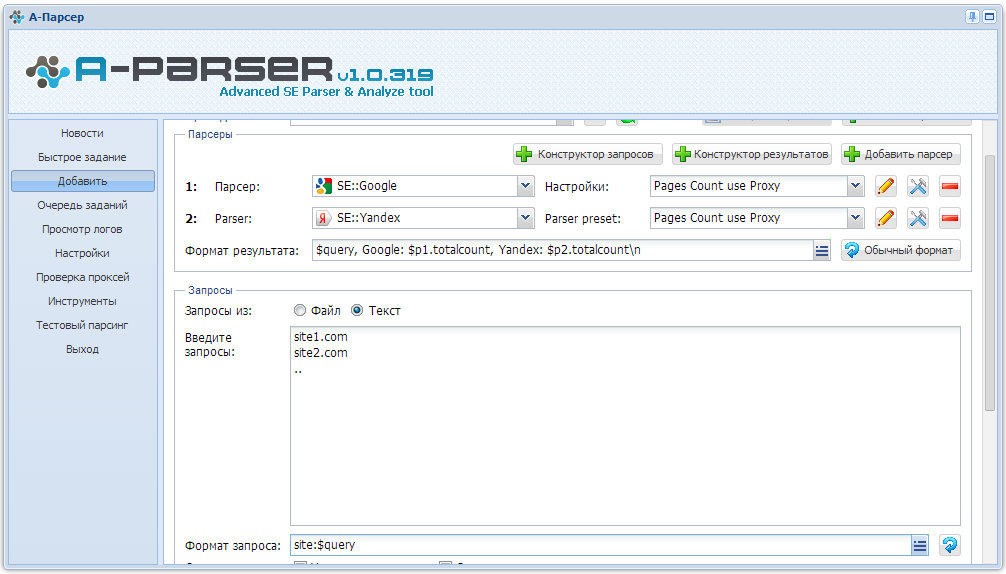Image resolution: width=1006 pixels, height=574 pixels.
Task: Open Просмотр логов
Action: click(82, 229)
